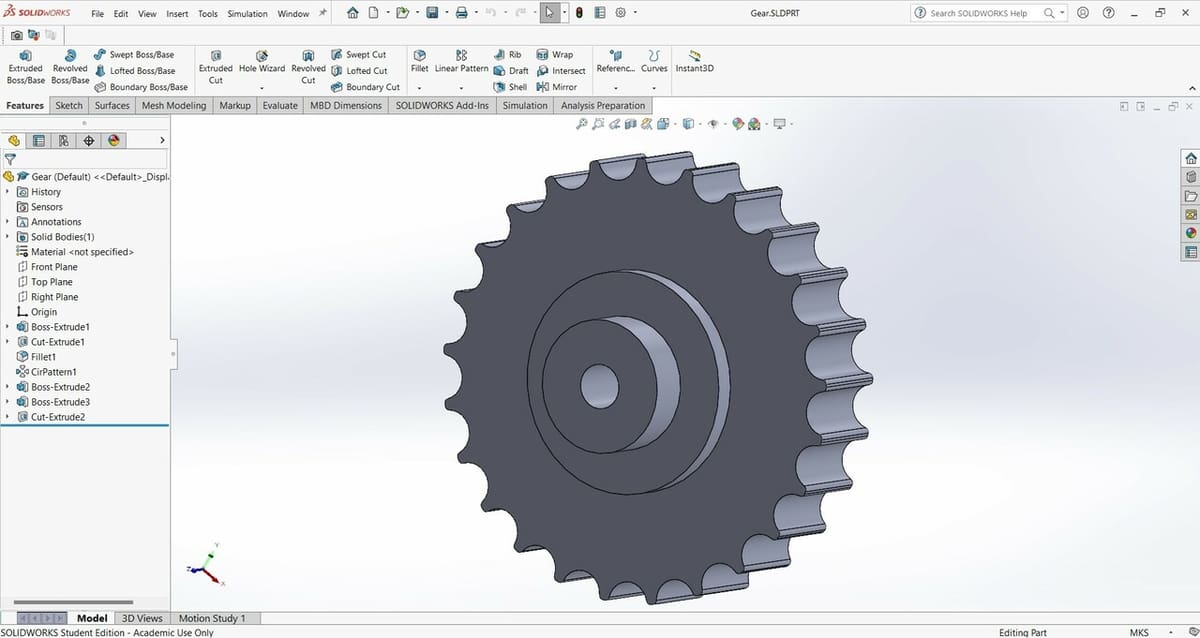1200x638 pixels.
Task: Select the Extruded Boss/Base tool
Action: (25, 67)
